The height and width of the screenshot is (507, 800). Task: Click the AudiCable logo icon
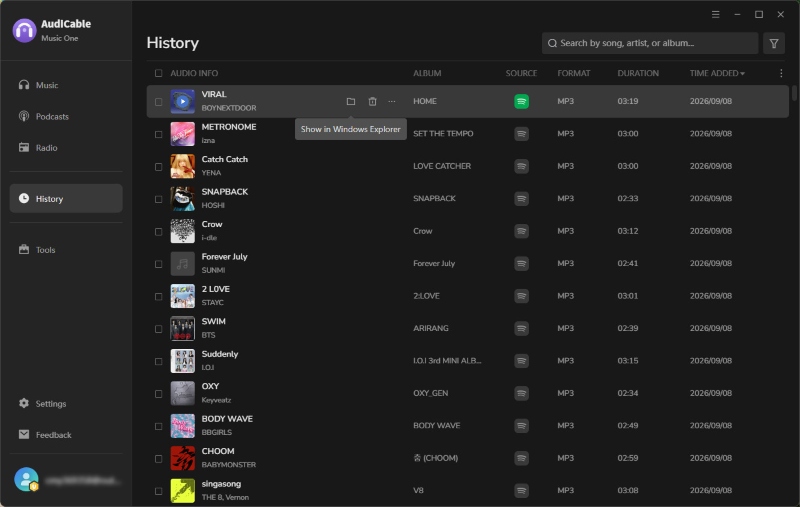[x=24, y=31]
